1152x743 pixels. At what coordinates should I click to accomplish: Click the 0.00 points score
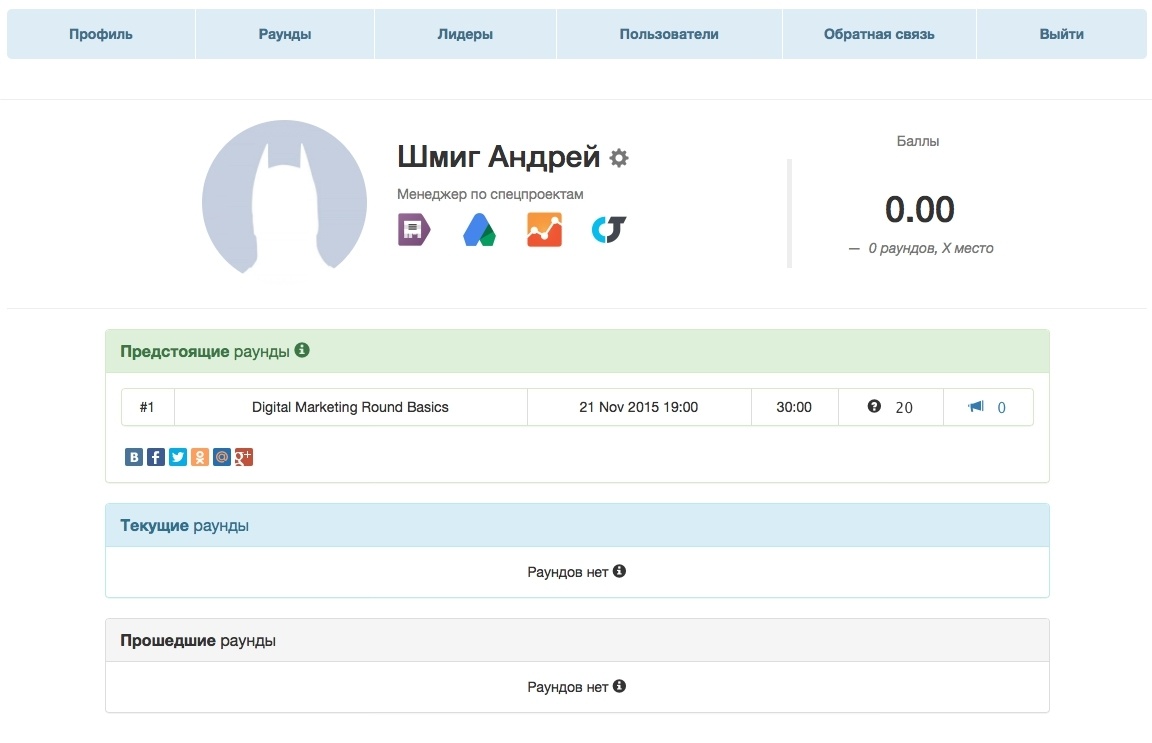tap(919, 209)
